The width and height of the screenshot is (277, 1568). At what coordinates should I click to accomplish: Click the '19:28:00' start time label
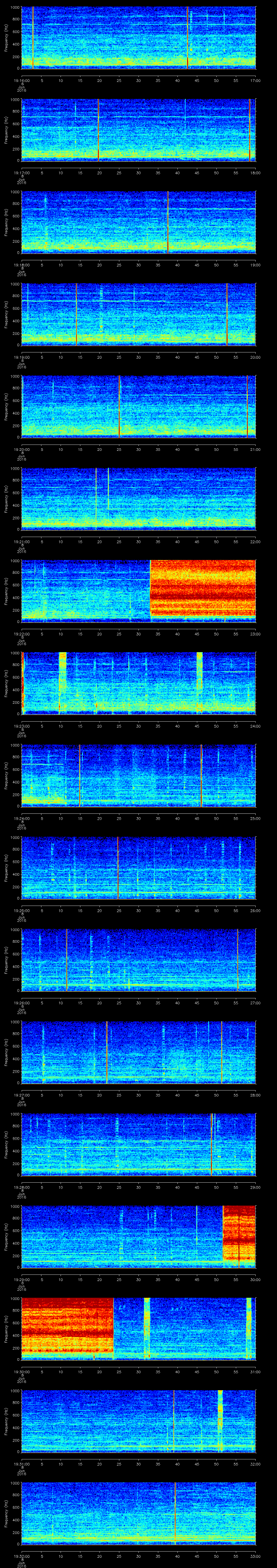coord(22,1187)
